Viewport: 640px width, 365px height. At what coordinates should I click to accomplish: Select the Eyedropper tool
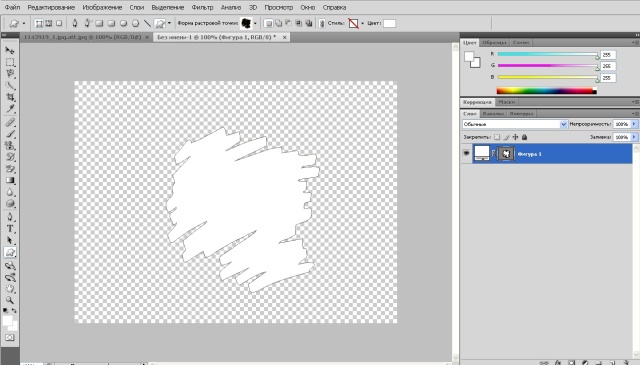tap(10, 109)
